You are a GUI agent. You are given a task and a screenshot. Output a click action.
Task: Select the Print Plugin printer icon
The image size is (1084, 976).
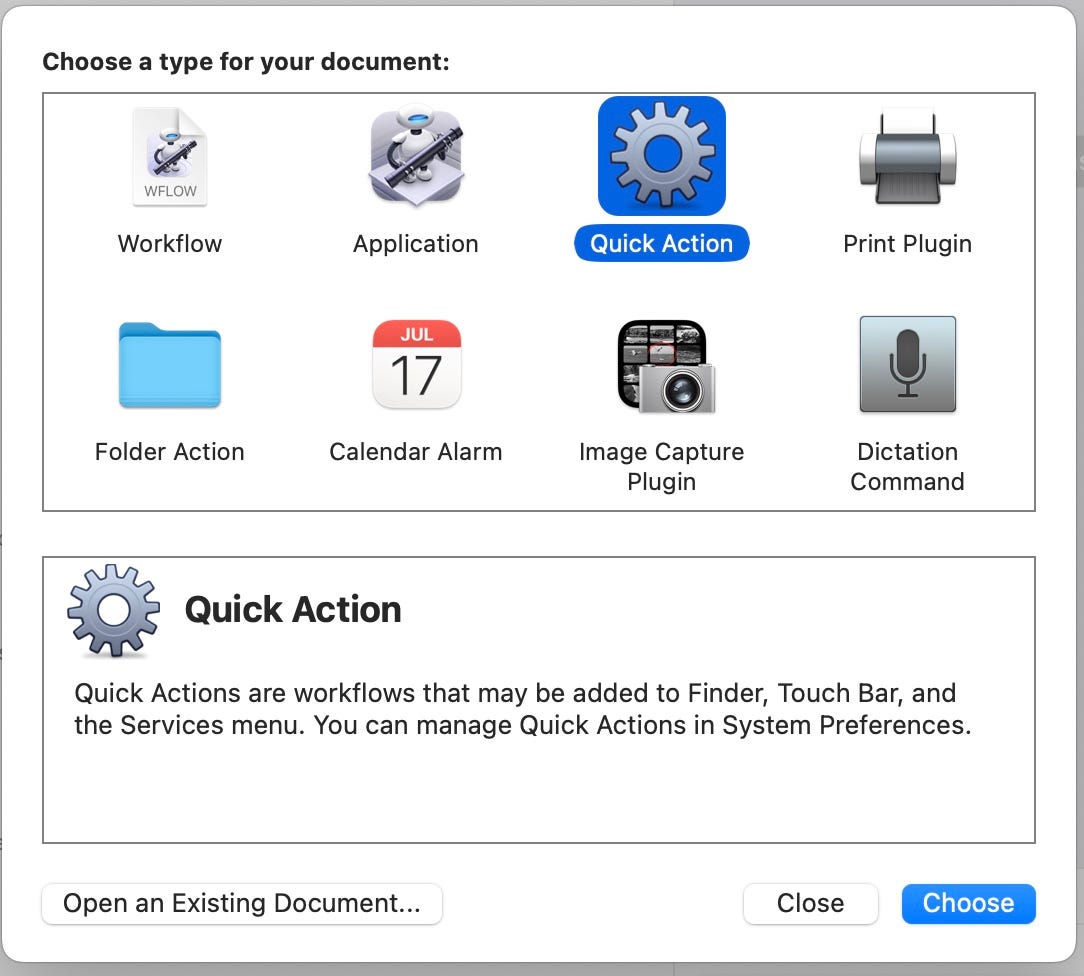[x=907, y=156]
